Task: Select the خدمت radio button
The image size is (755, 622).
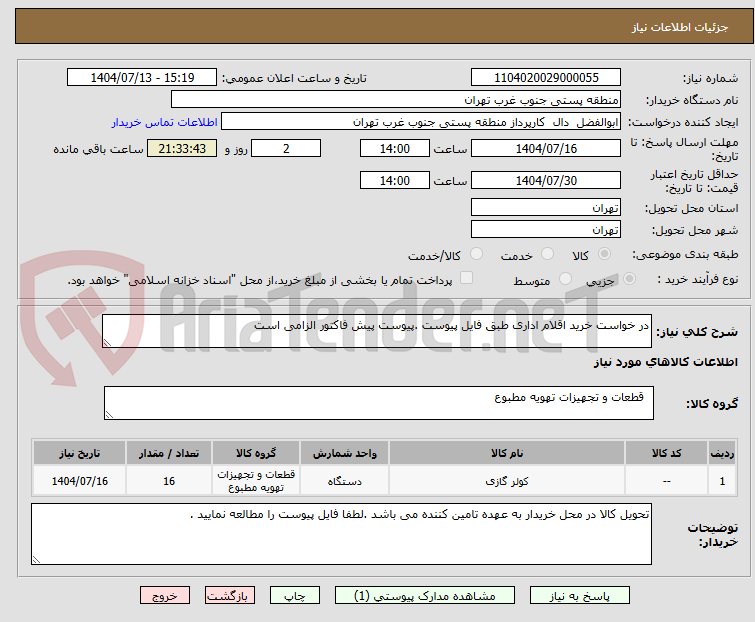Action: point(547,253)
